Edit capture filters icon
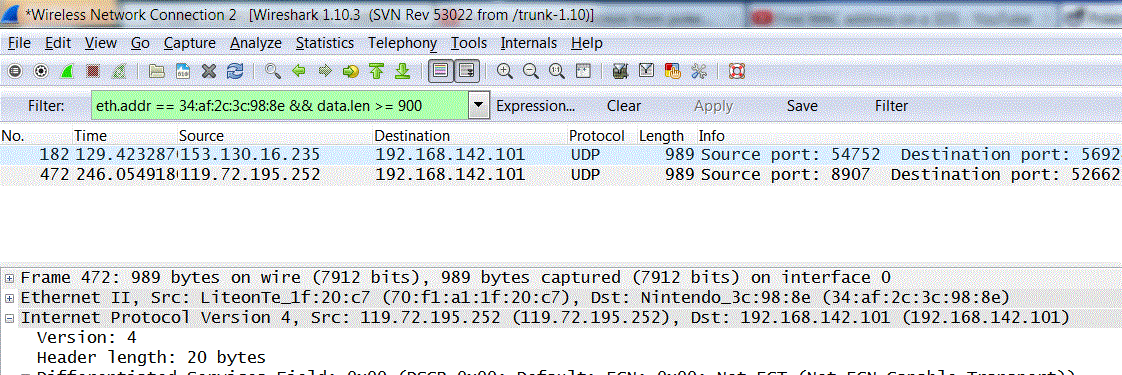The image size is (1122, 375). click(620, 71)
